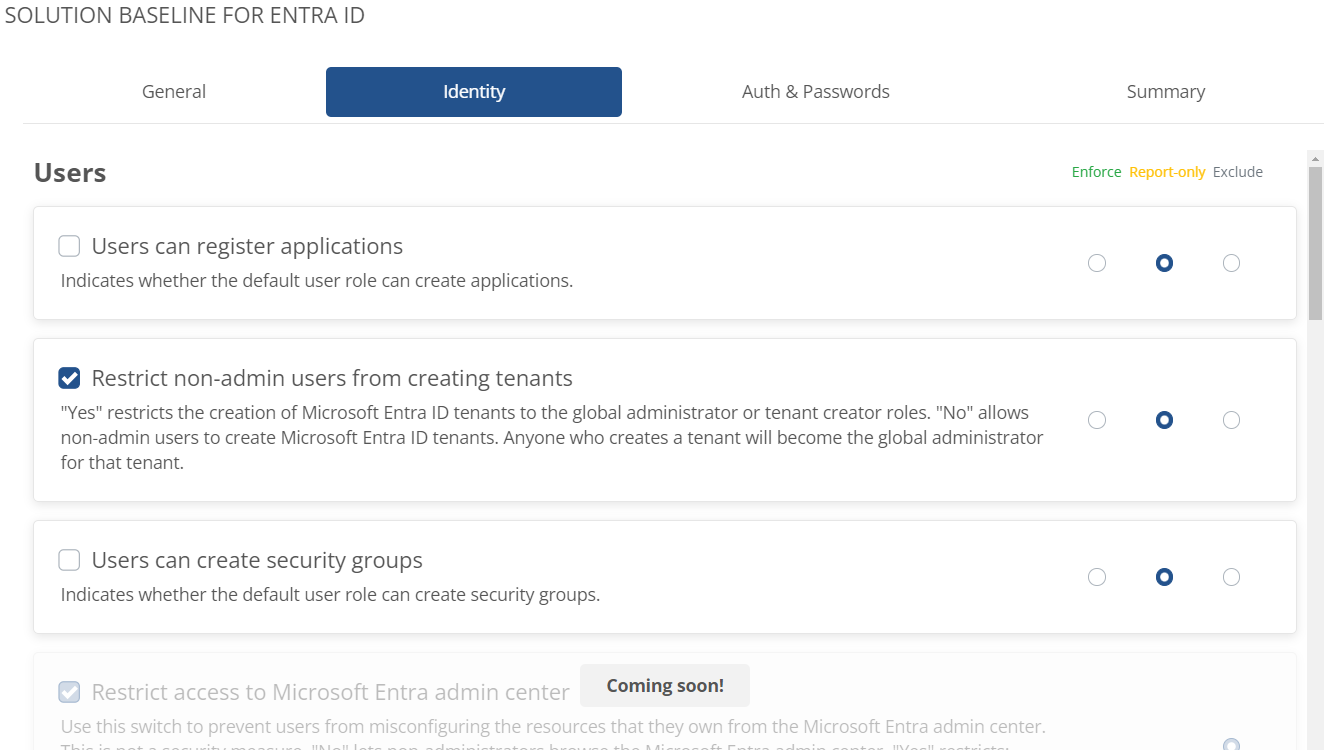Select the Identity tab

474,92
